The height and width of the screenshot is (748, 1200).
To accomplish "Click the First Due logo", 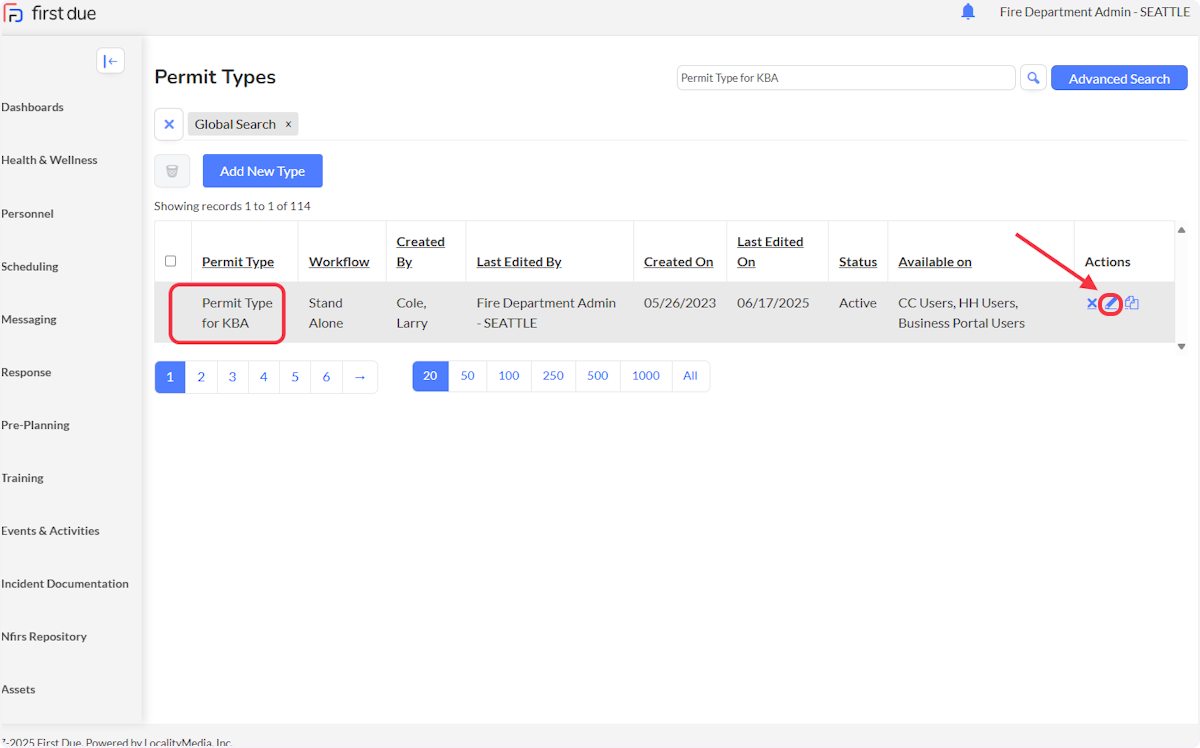I will [50, 14].
